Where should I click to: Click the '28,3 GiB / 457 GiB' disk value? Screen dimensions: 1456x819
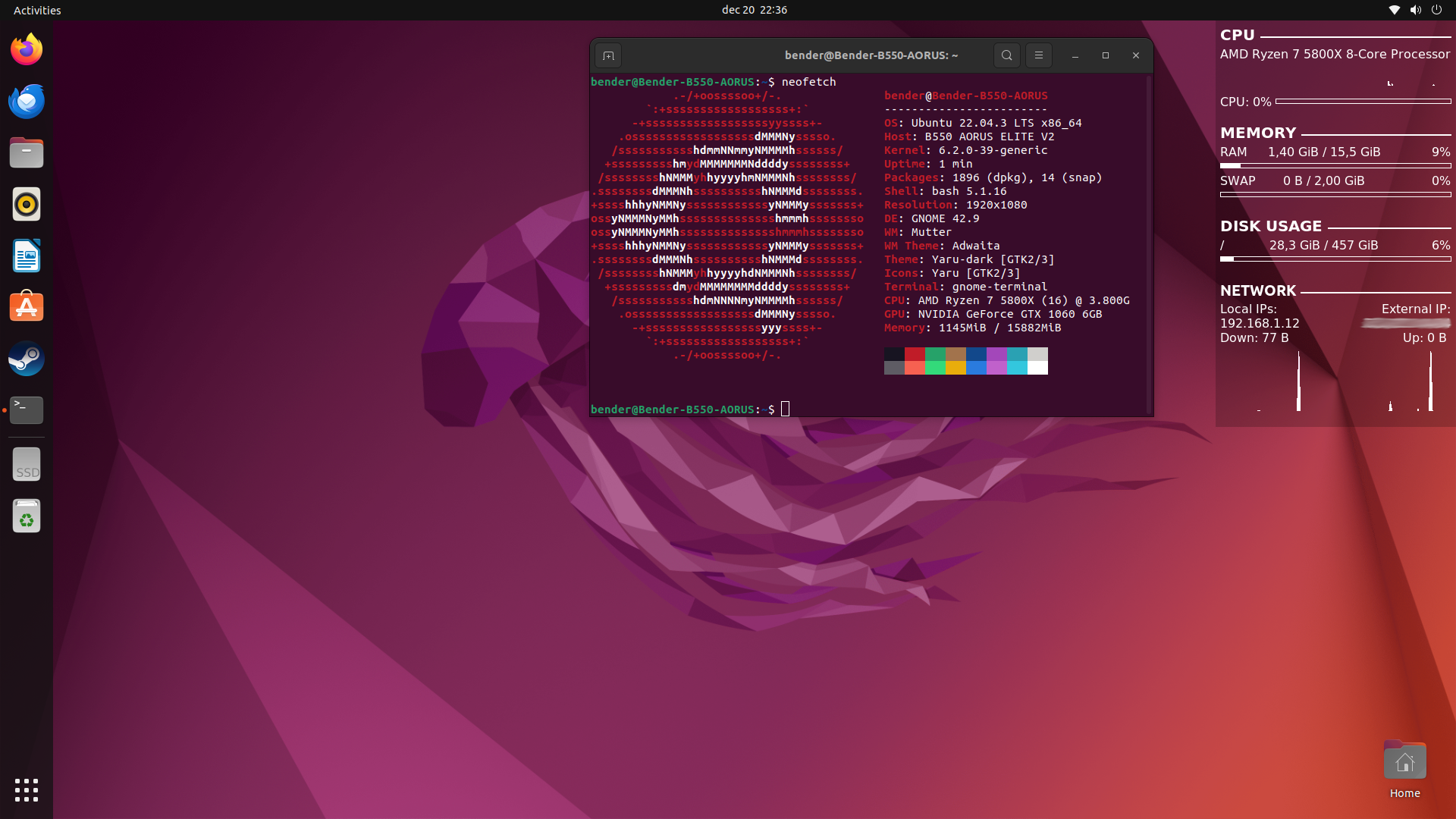click(1323, 245)
